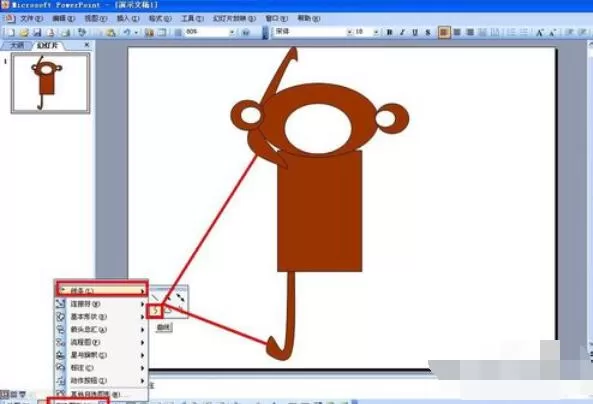The image size is (593, 404).
Task: Open the 窗口 (Window) menu
Action: click(276, 19)
